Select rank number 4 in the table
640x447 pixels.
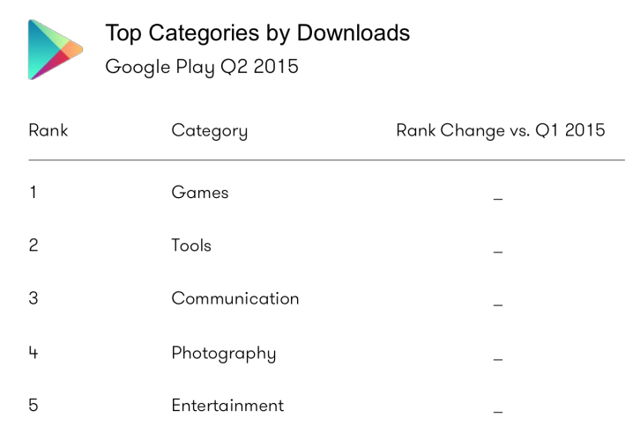(x=34, y=353)
